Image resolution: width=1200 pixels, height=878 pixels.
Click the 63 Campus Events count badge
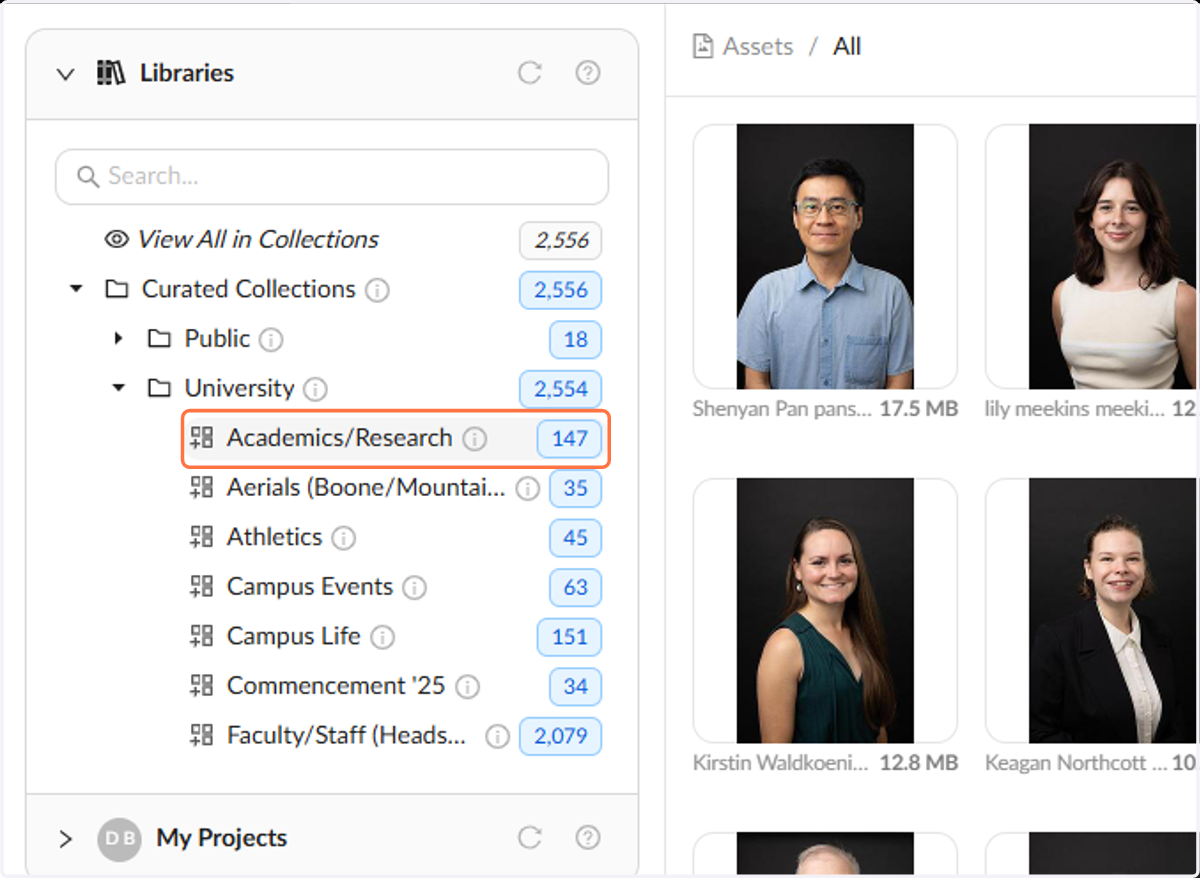(x=576, y=588)
